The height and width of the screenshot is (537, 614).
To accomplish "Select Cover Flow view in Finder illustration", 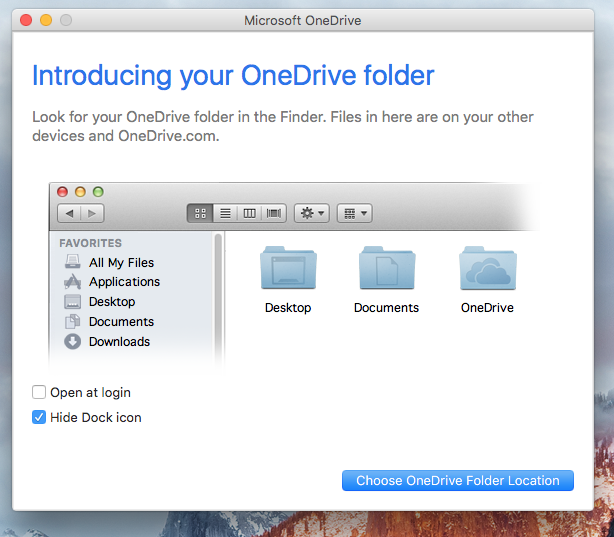I will (274, 213).
